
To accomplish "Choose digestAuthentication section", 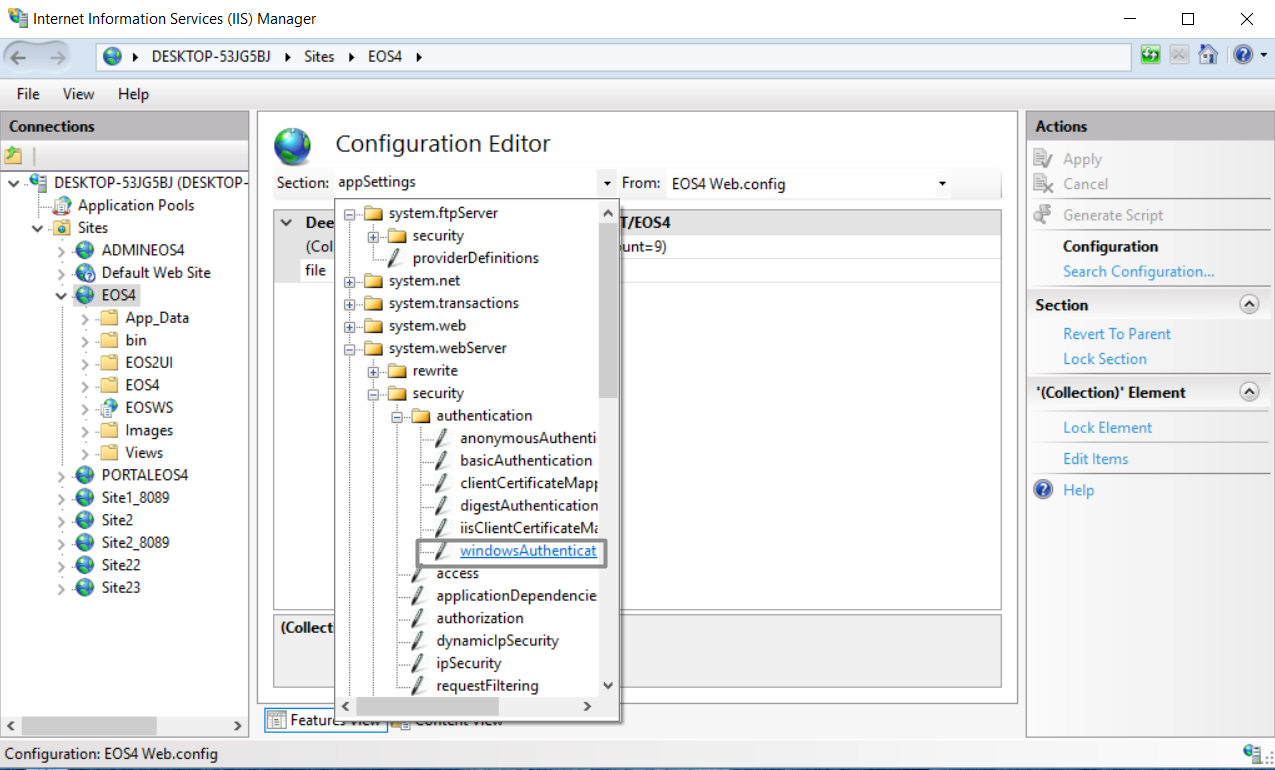I will 528,506.
